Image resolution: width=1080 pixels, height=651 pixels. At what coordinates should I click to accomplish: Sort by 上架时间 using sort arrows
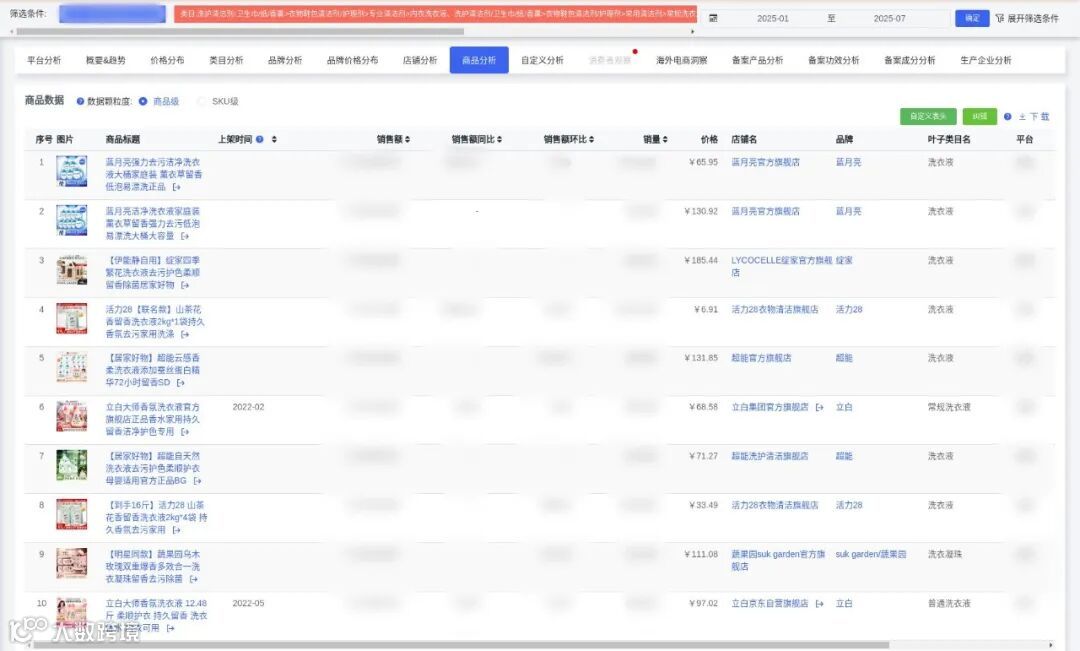(x=274, y=139)
